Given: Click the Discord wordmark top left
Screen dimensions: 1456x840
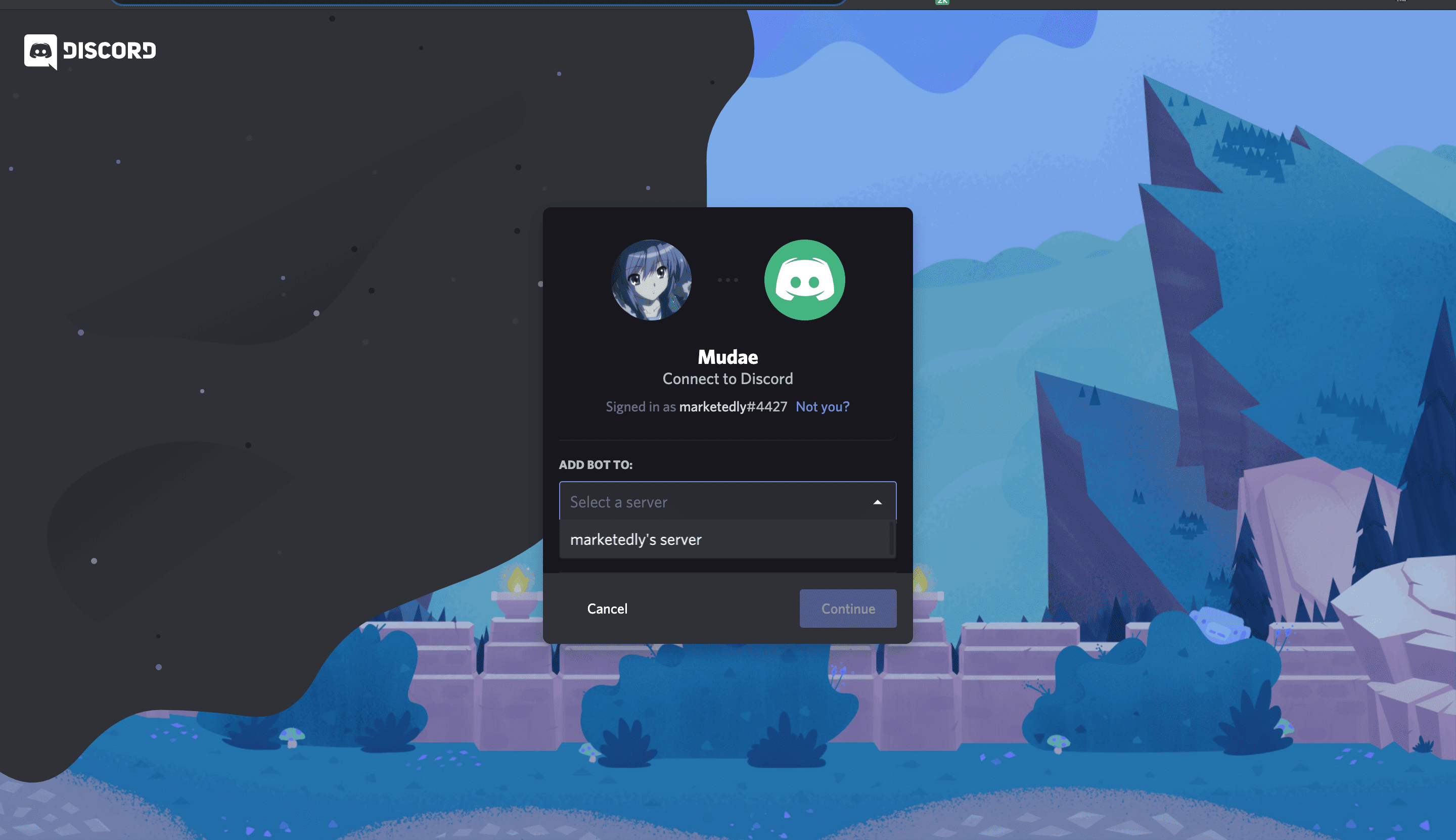Looking at the screenshot, I should point(89,49).
